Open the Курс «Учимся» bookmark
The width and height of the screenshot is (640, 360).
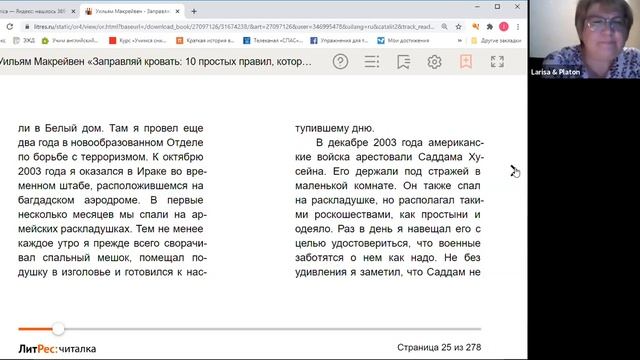tap(138, 40)
